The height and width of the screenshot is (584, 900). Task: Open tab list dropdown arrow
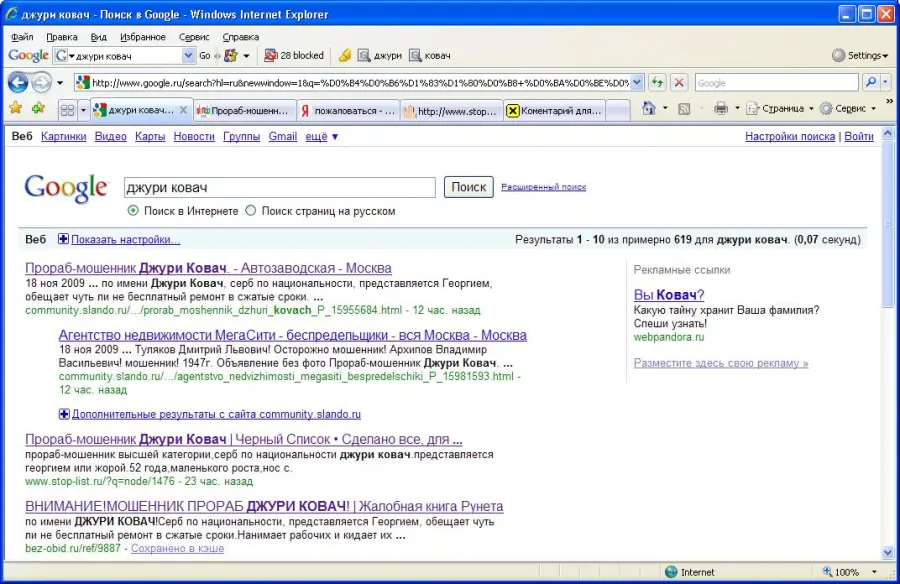coord(83,110)
